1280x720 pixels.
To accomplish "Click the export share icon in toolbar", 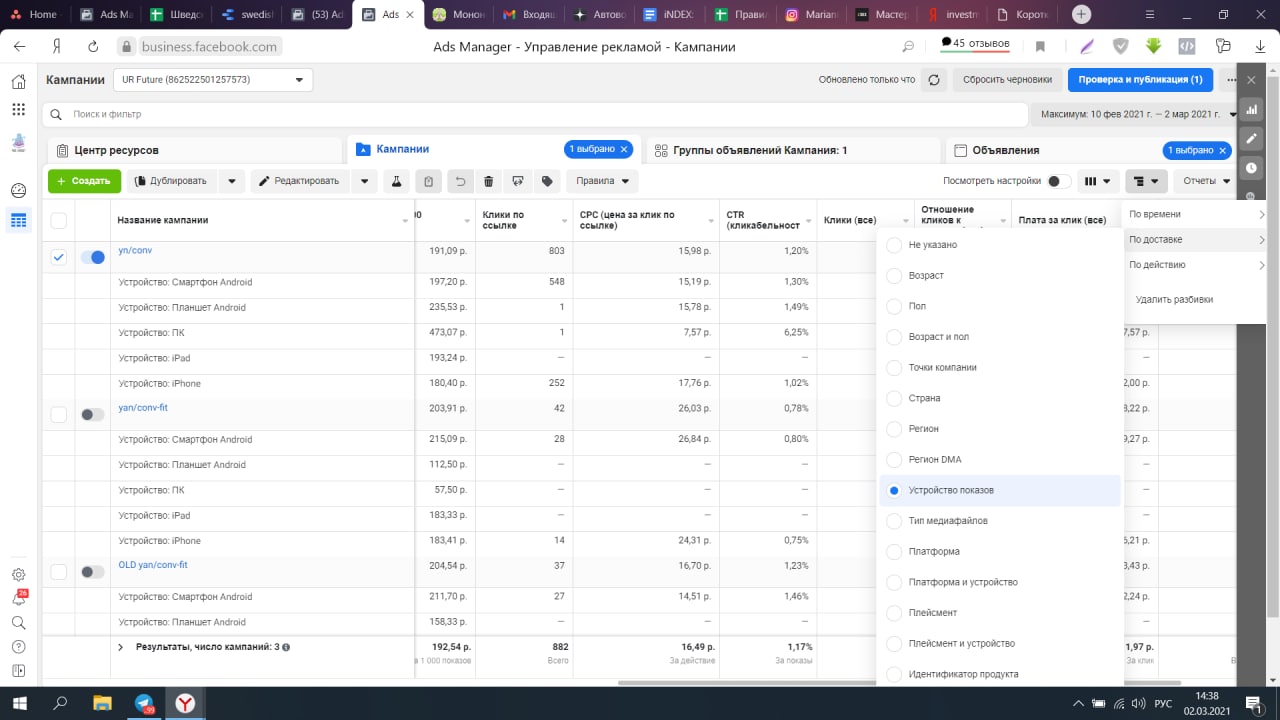I will coord(517,181).
